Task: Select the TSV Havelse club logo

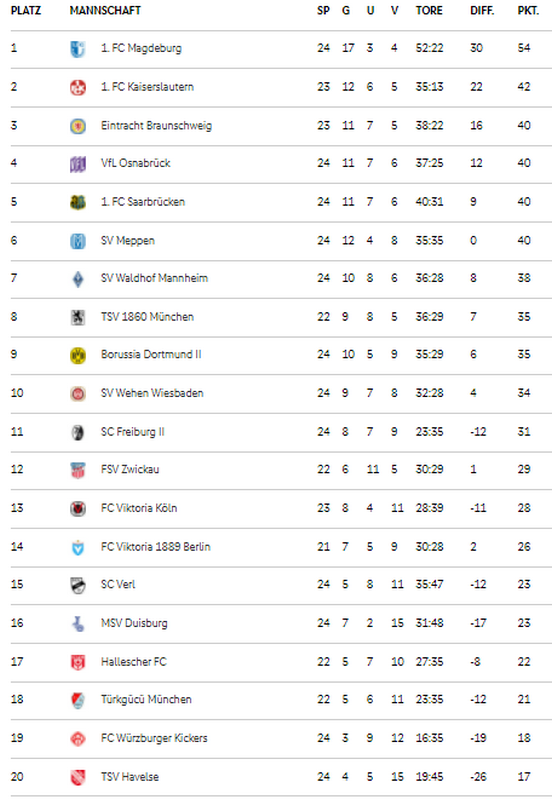Action: (78, 777)
